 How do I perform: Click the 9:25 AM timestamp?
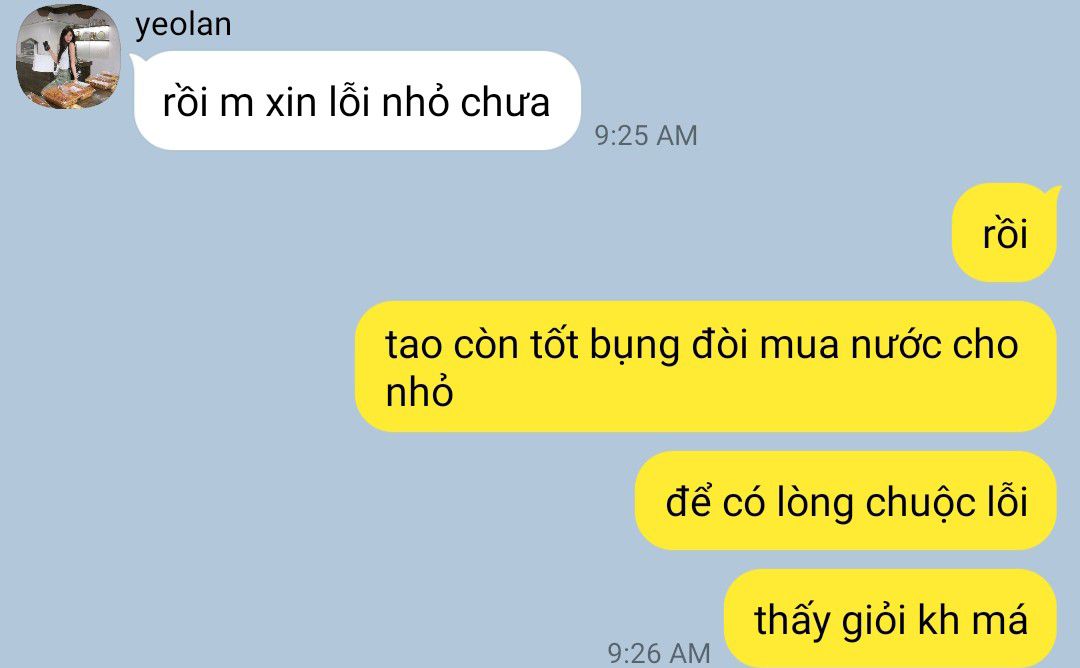pos(646,135)
